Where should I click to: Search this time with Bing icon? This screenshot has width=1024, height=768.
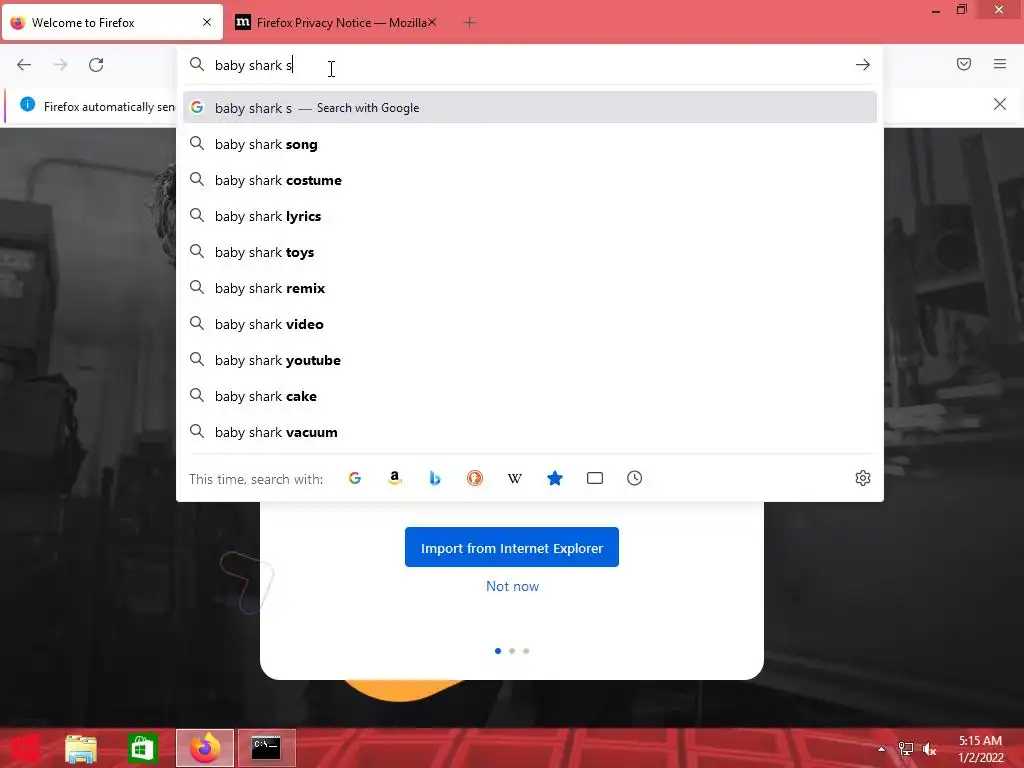(x=435, y=478)
